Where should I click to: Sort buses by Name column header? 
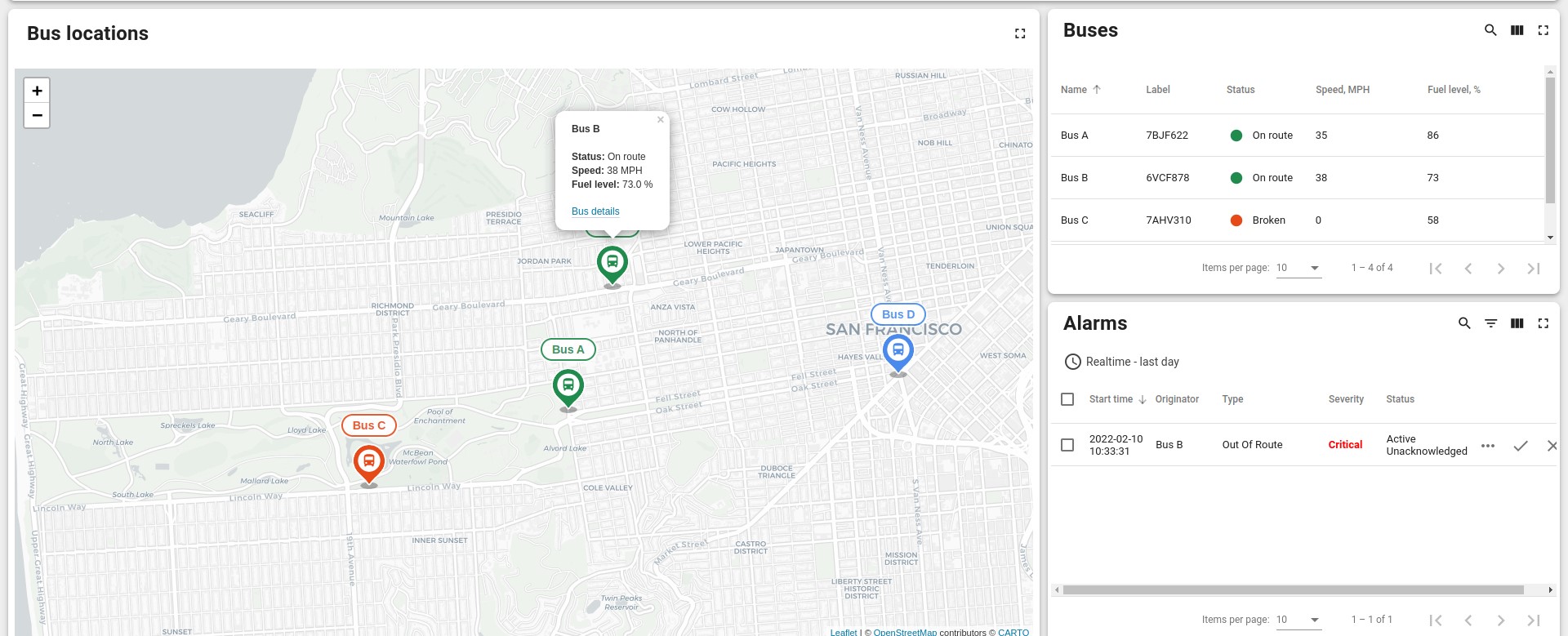click(x=1074, y=90)
